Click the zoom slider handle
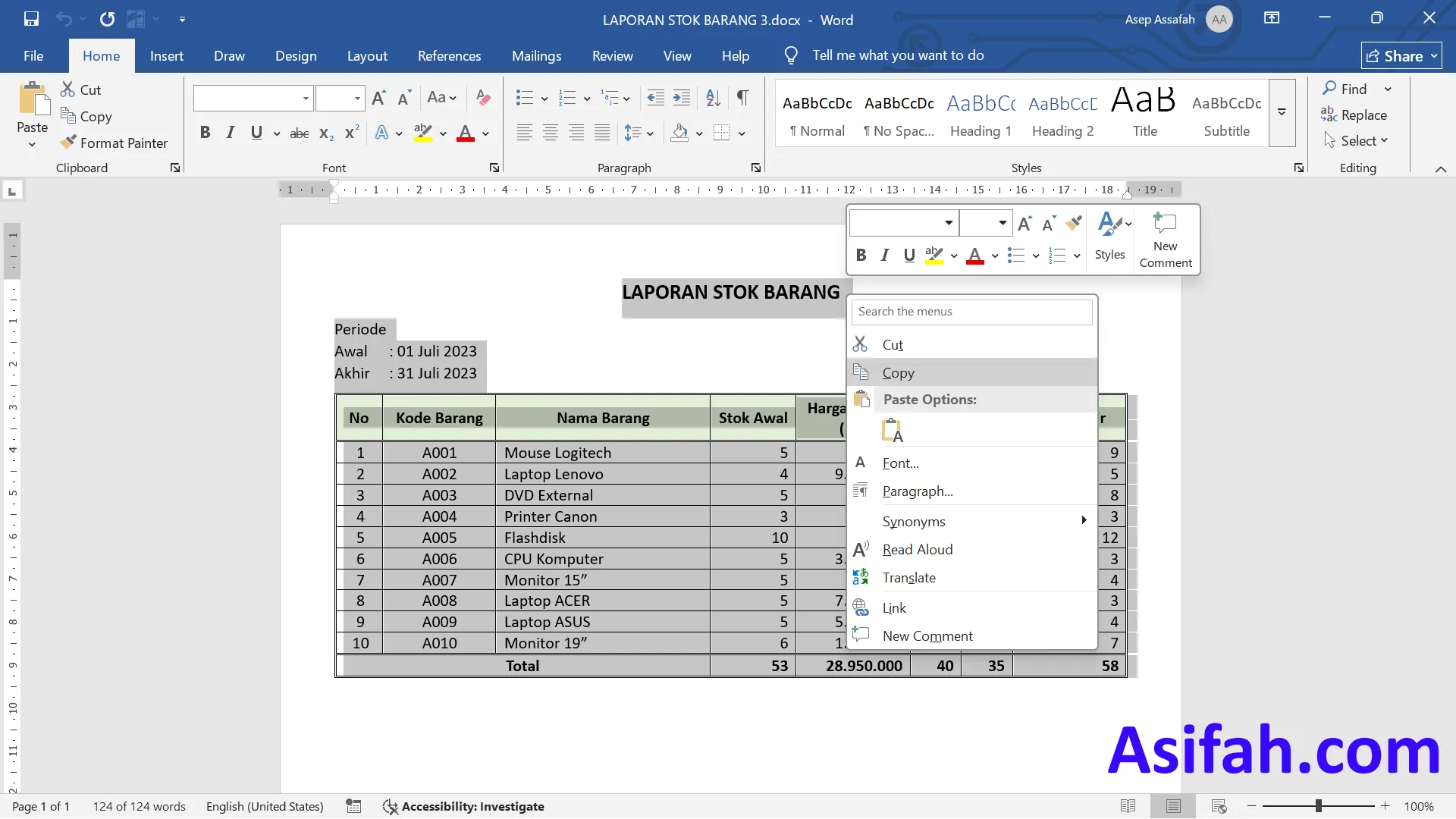This screenshot has height=819, width=1456. point(1319,805)
